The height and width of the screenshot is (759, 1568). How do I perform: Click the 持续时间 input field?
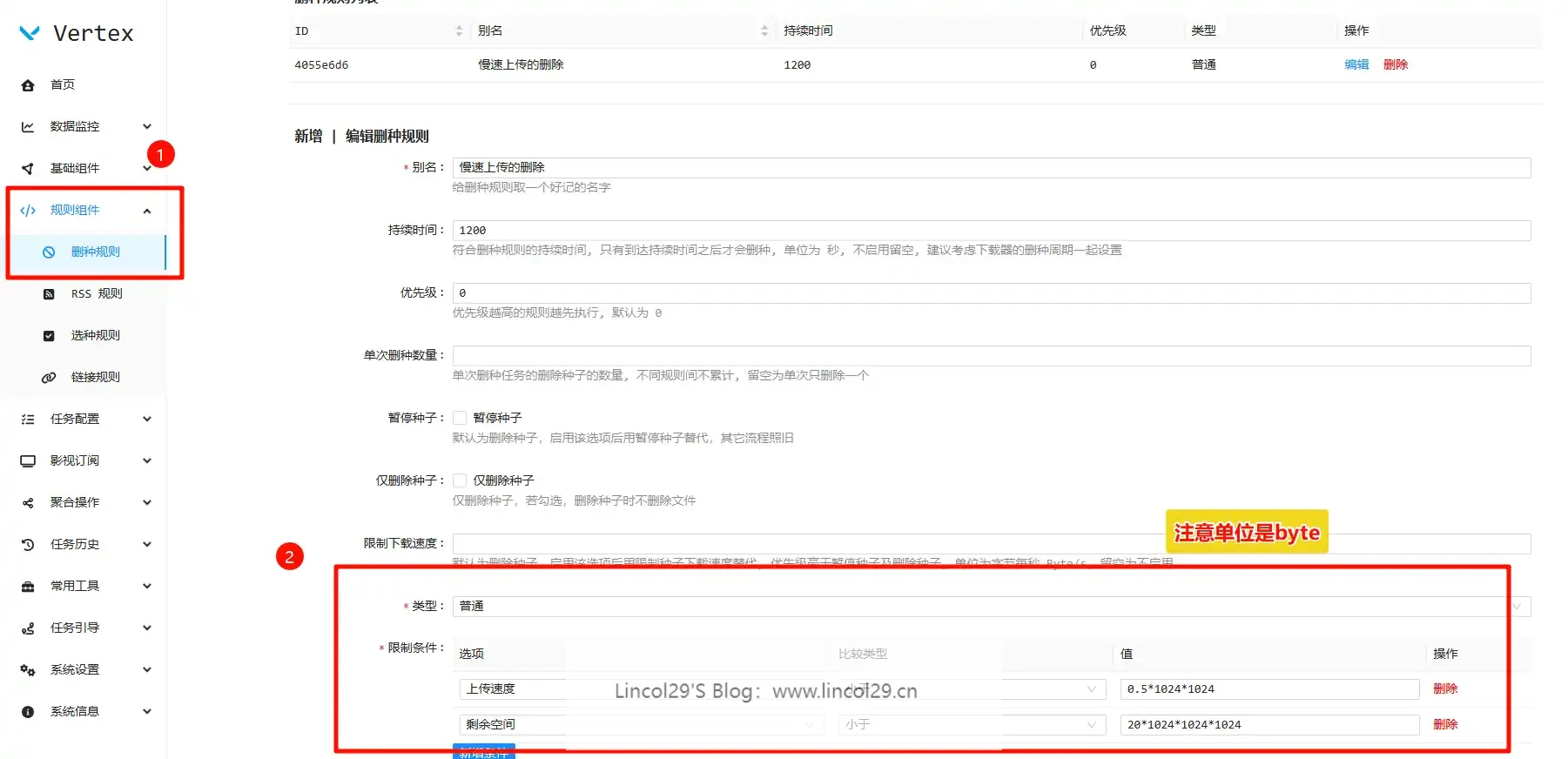(991, 231)
